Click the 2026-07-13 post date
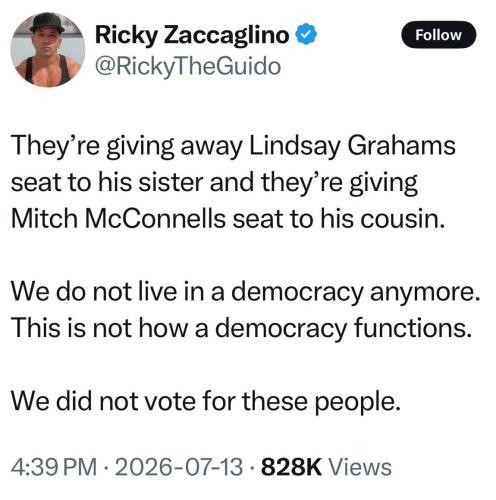 point(178,467)
